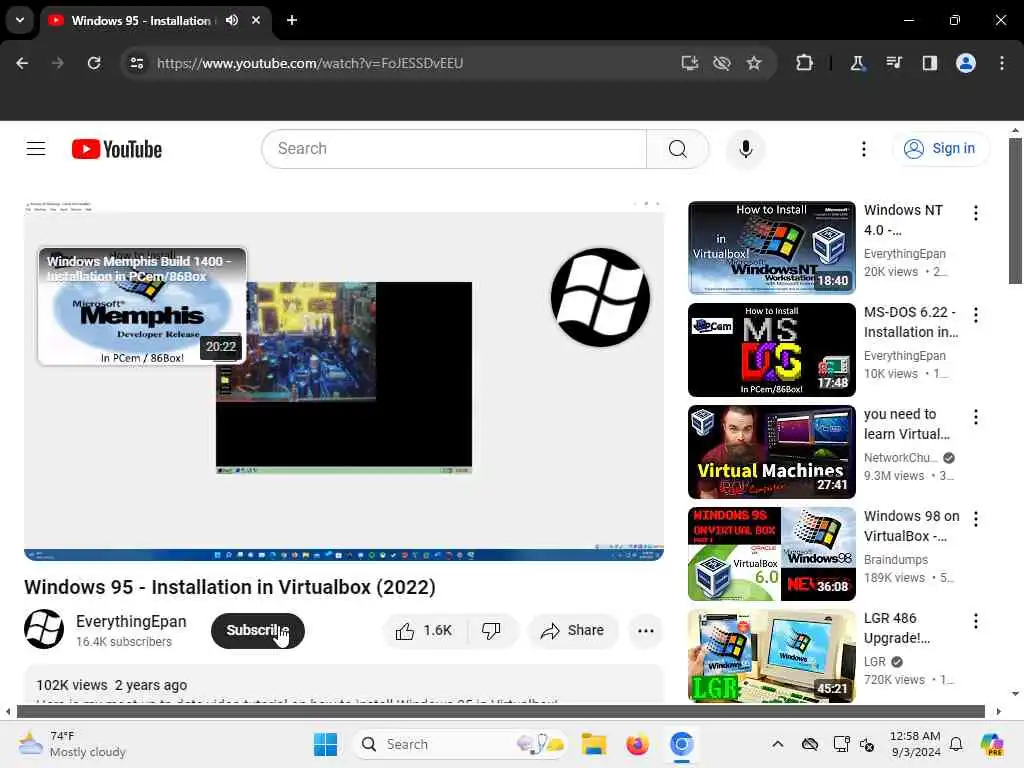Open the YouTube guide hamburger menu

pos(36,149)
